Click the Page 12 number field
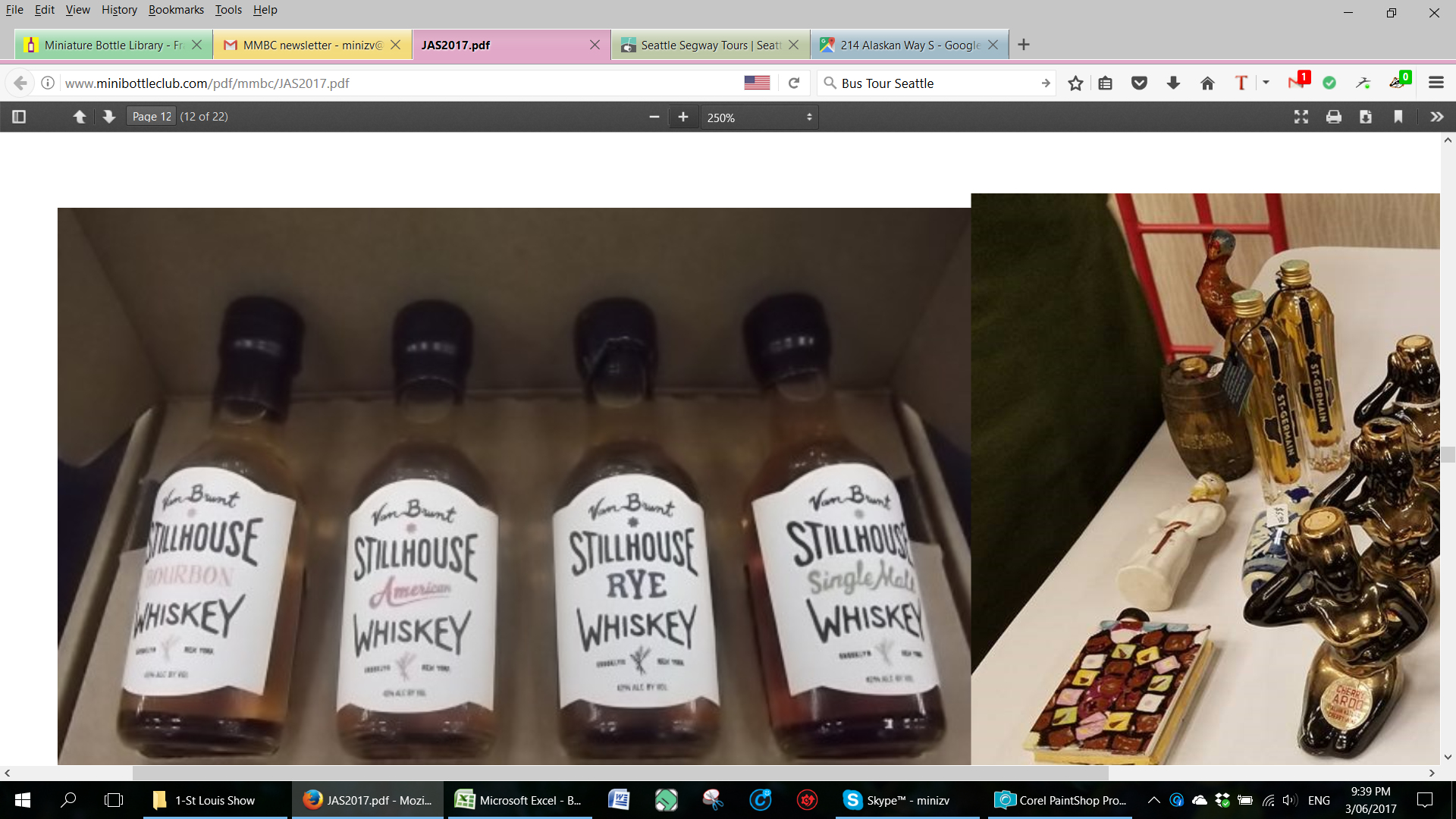 pos(151,117)
